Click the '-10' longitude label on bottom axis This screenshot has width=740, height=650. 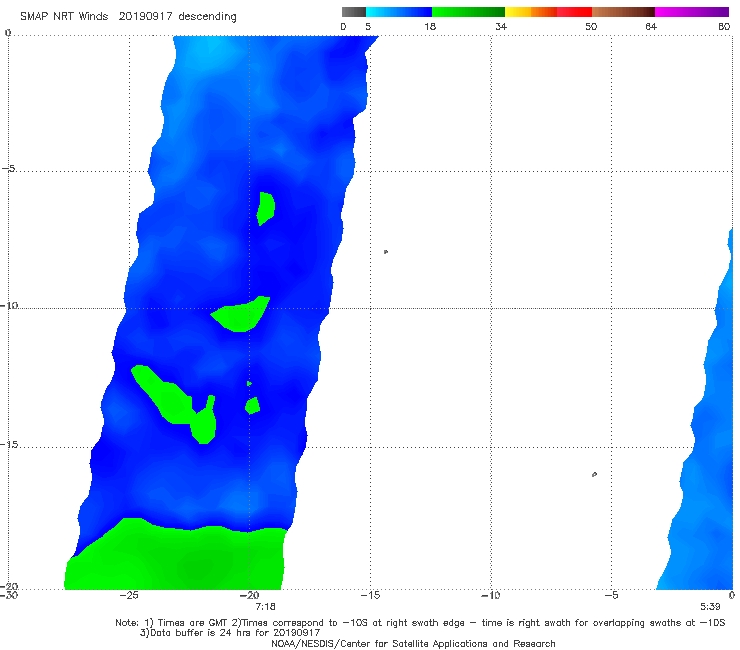(x=490, y=595)
